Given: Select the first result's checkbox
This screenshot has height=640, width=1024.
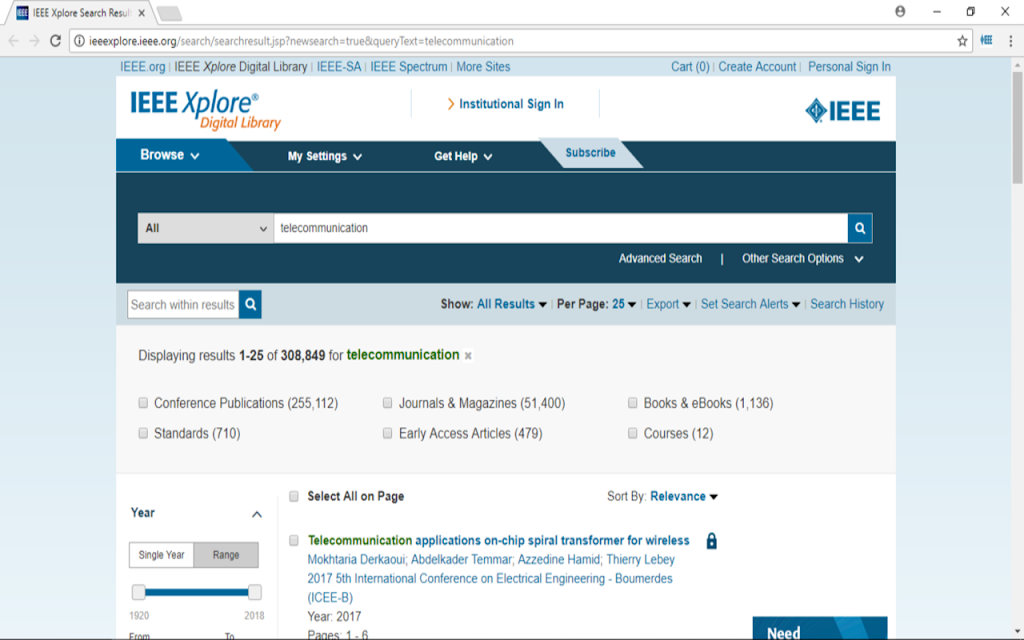Looking at the screenshot, I should (x=294, y=540).
